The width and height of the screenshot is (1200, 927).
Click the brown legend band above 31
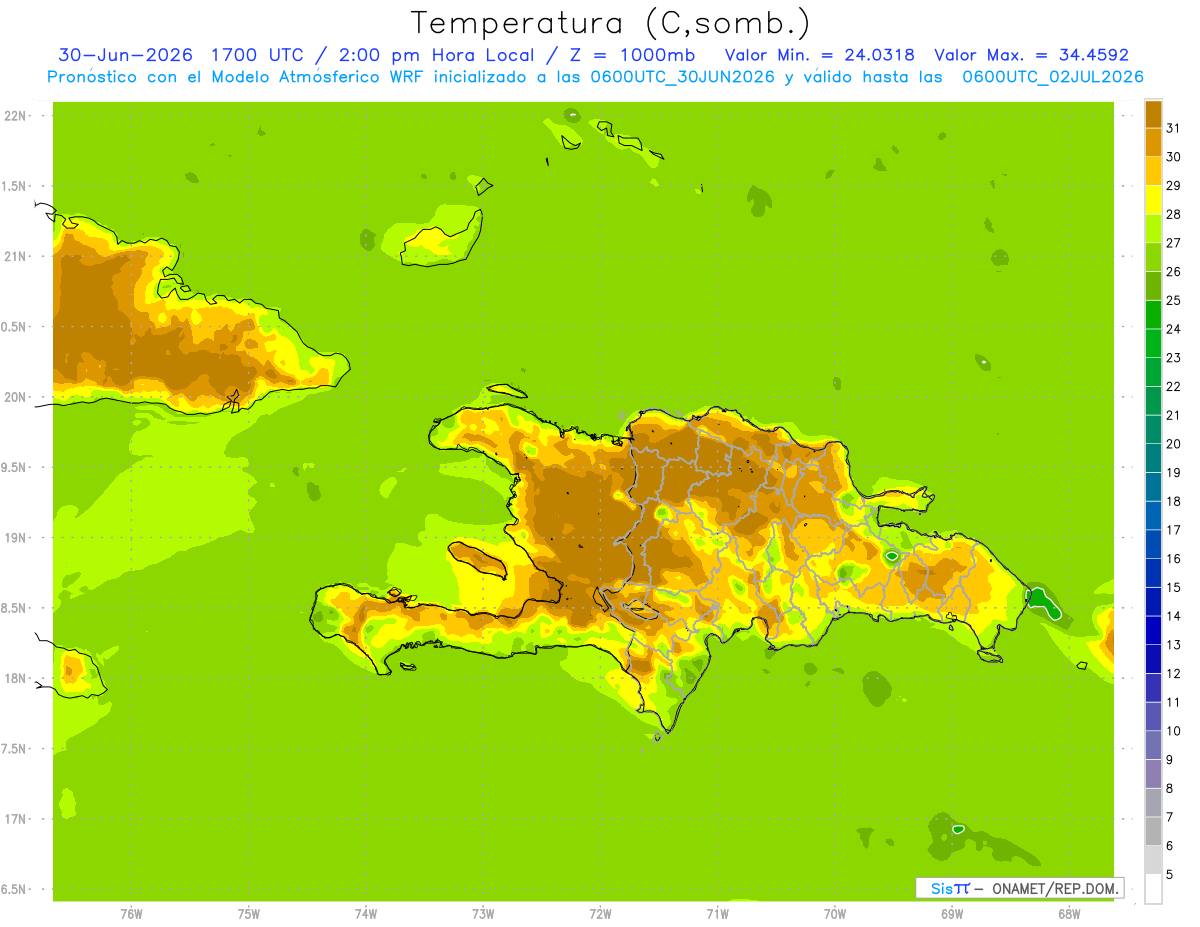(1153, 114)
